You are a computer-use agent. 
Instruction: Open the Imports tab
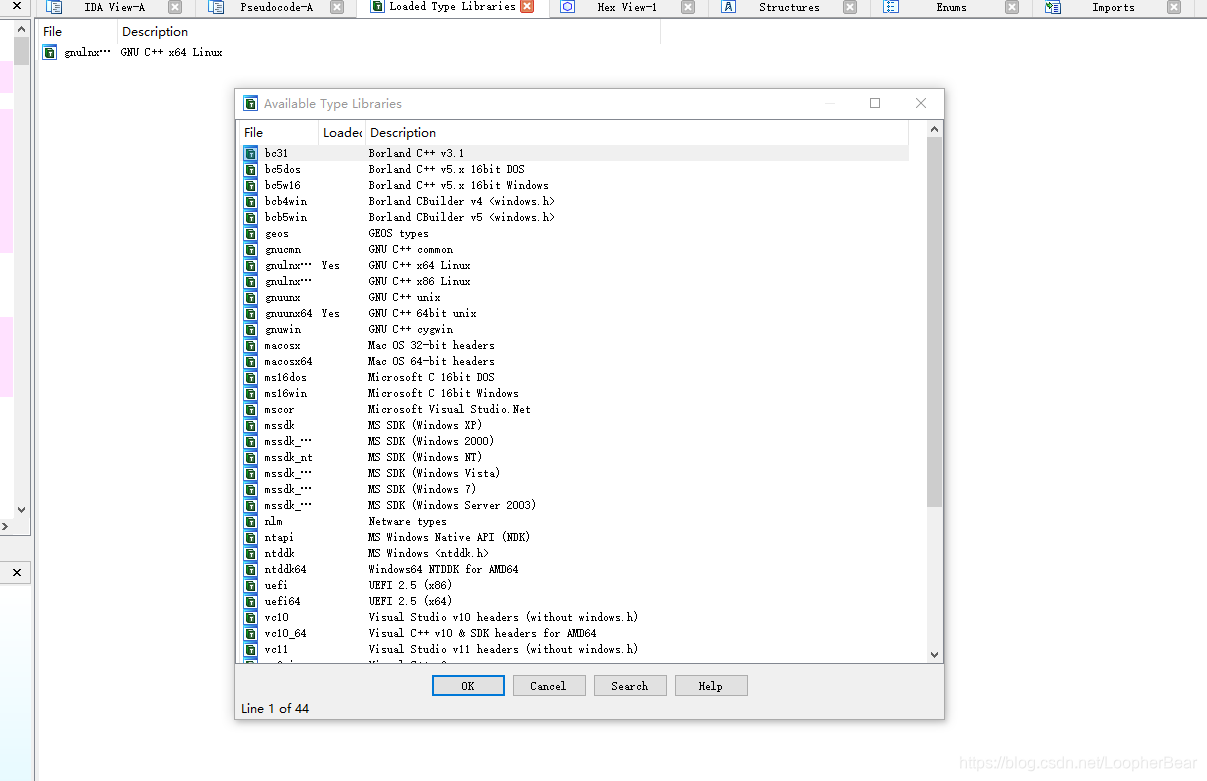1113,7
